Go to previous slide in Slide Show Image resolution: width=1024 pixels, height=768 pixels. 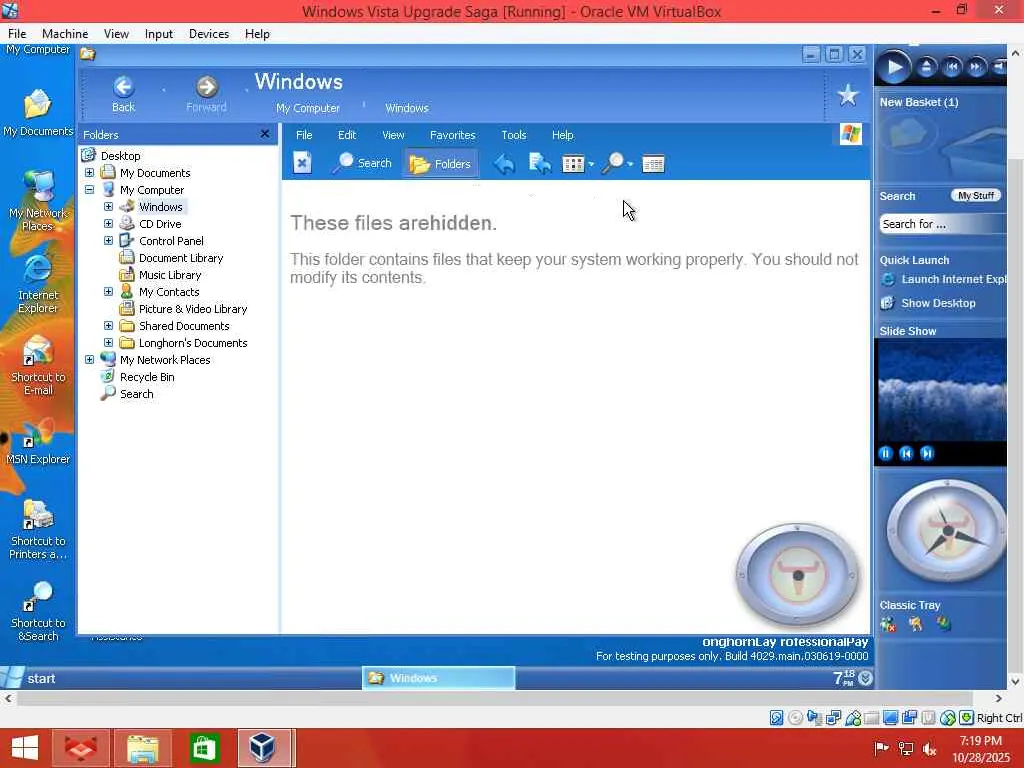[x=906, y=453]
